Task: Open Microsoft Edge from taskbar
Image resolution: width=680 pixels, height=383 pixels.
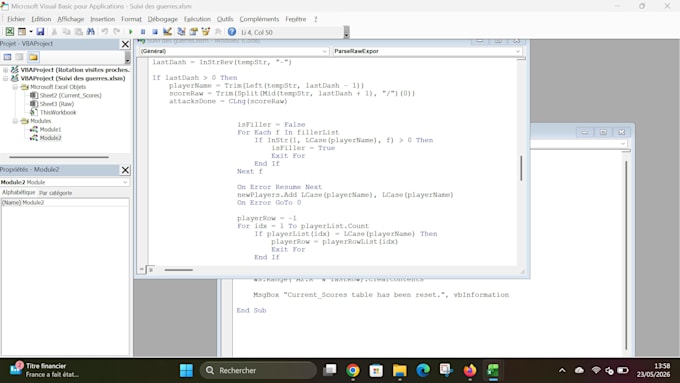Action: [x=423, y=370]
